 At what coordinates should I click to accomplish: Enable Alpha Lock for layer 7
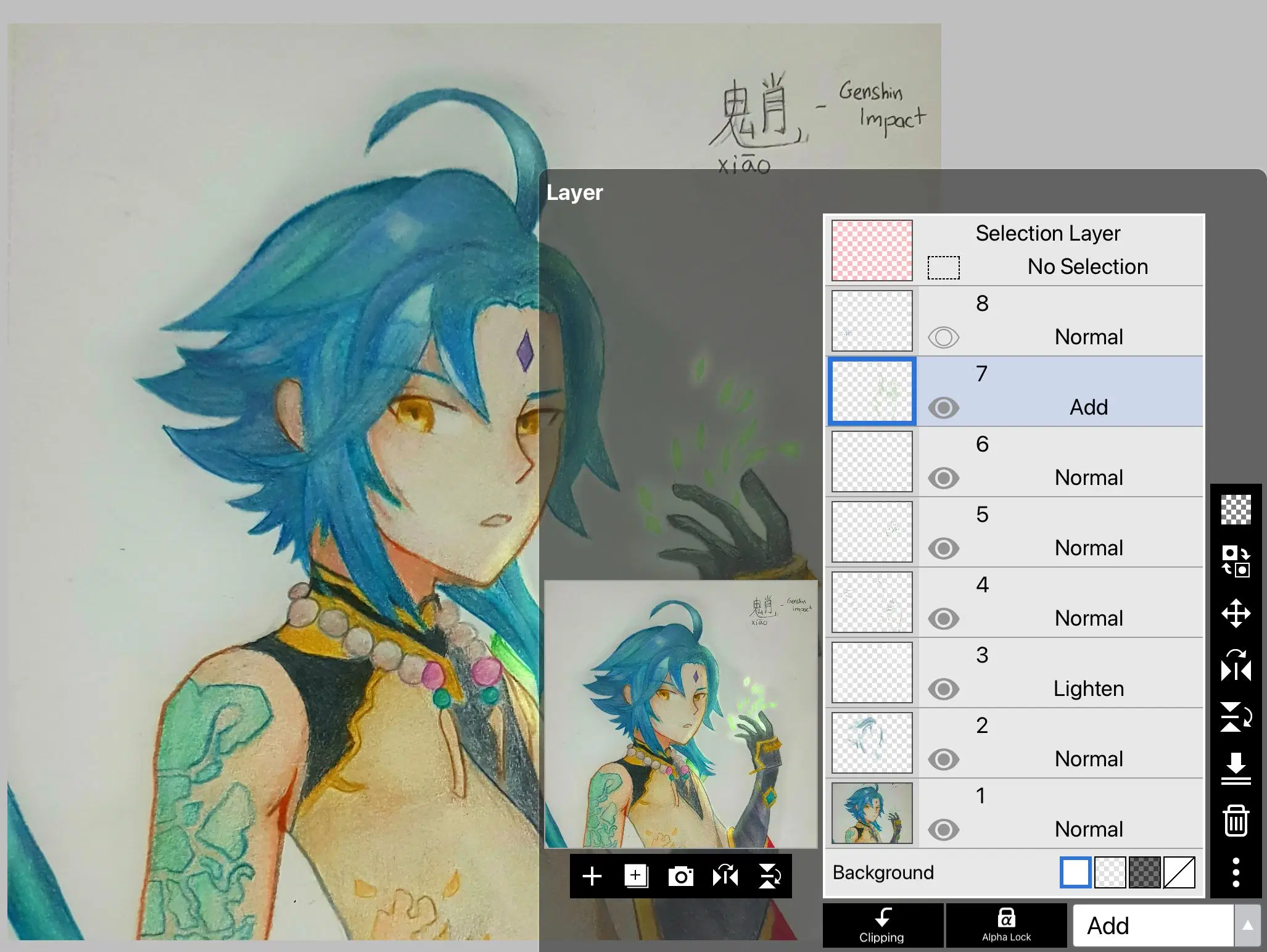[1005, 925]
